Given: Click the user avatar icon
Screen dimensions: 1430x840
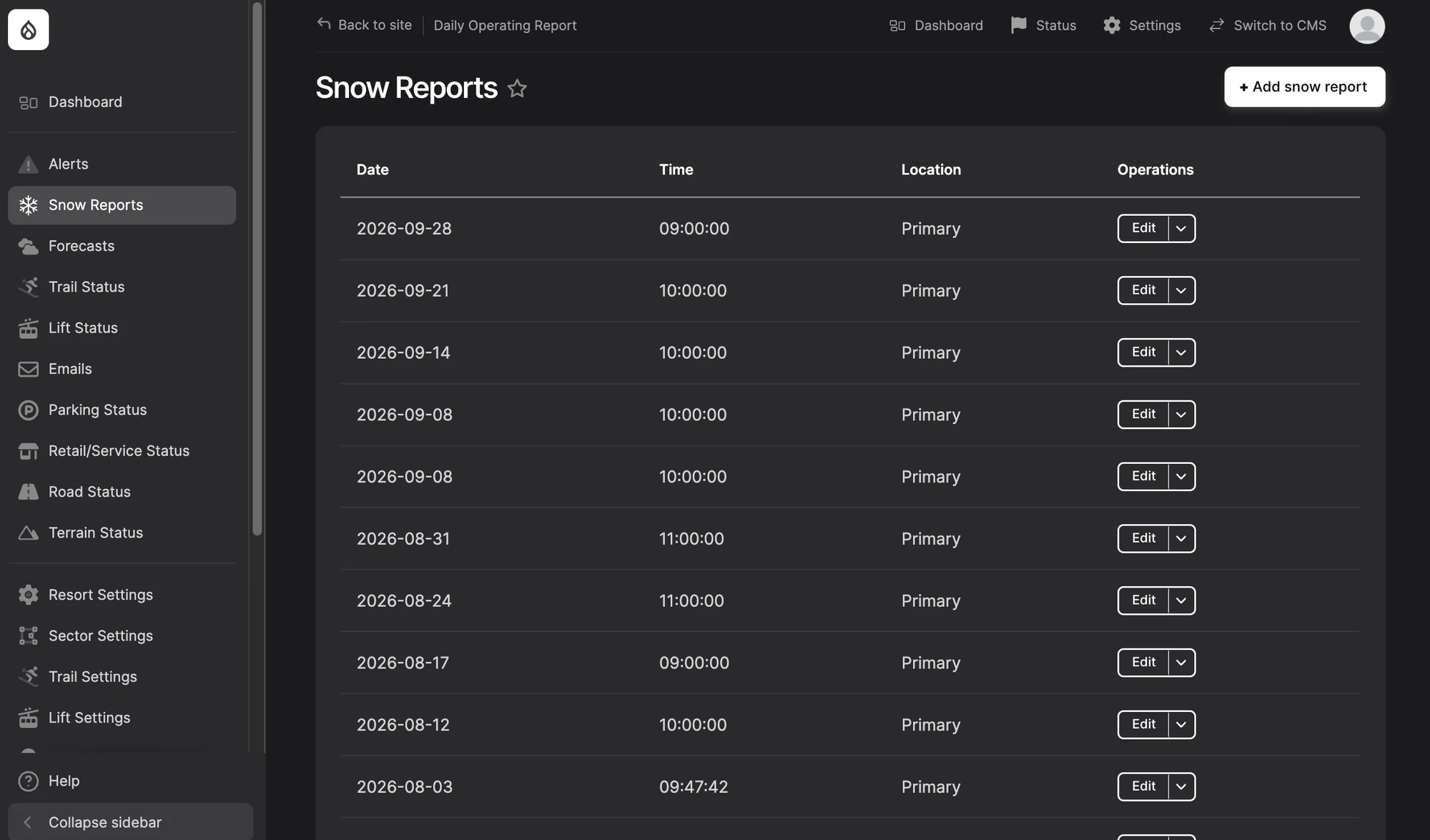Looking at the screenshot, I should coord(1367,26).
